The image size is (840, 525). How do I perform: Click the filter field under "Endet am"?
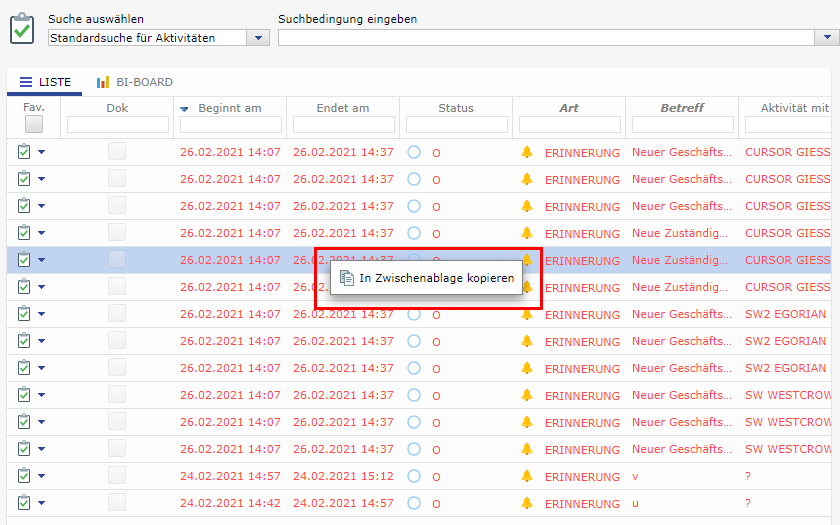[343, 125]
